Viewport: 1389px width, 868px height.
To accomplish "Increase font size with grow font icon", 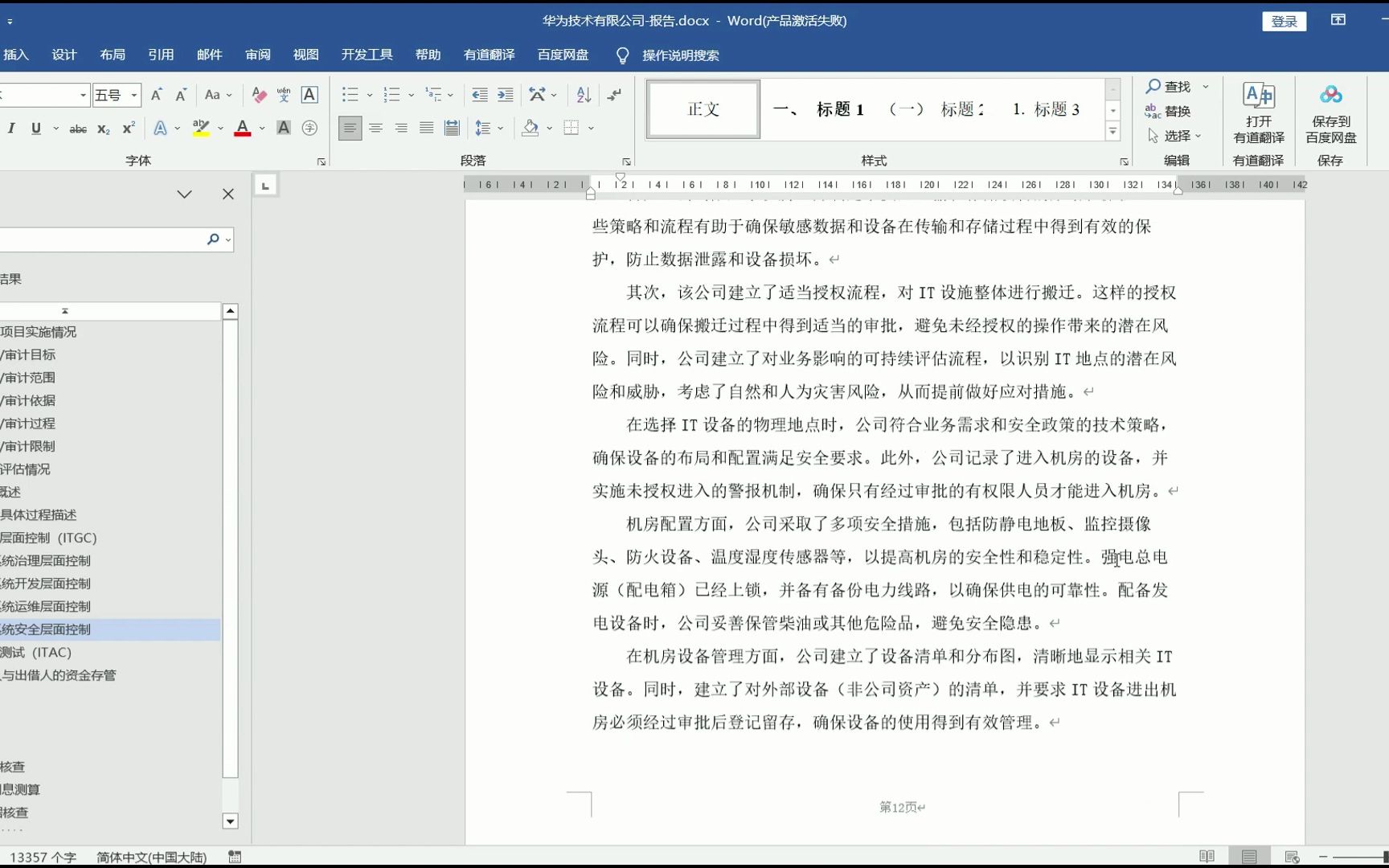I will (157, 95).
